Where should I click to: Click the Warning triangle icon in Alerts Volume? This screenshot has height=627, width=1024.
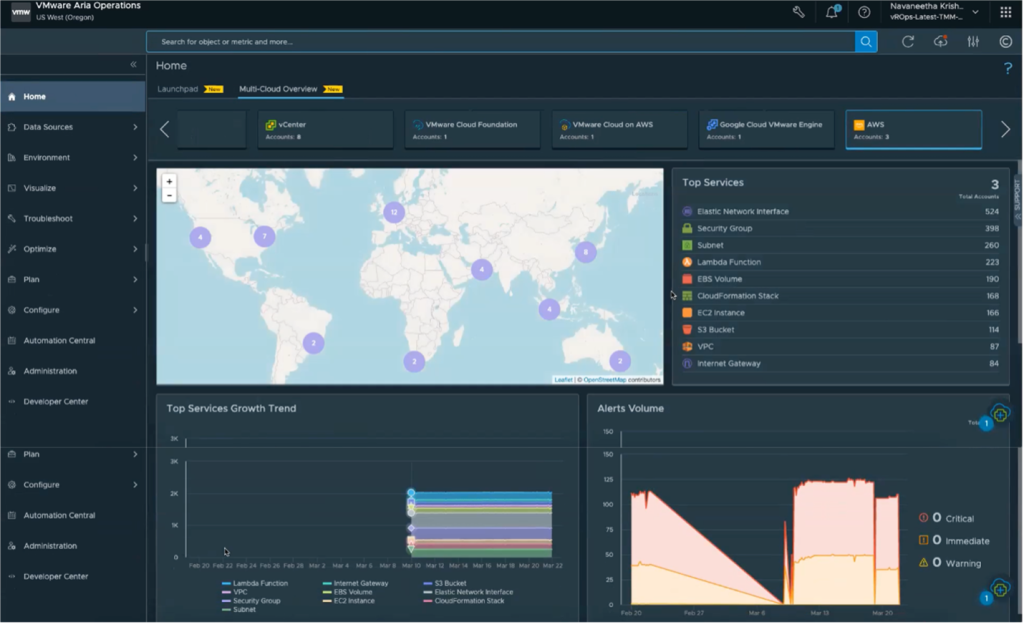(923, 563)
